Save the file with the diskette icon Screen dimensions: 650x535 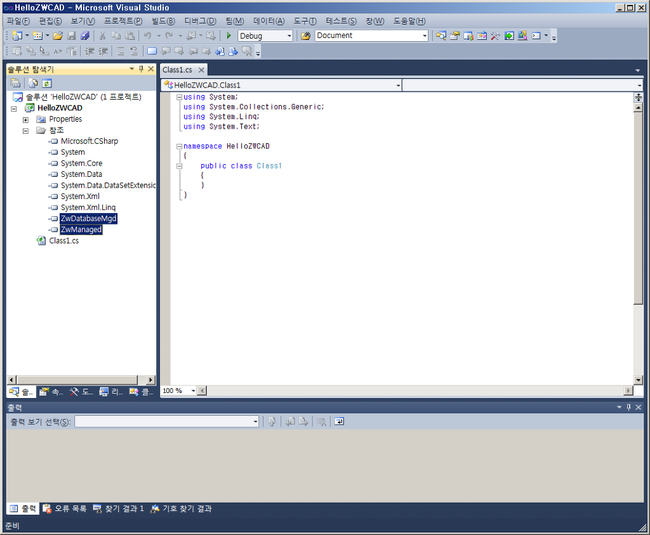[x=71, y=36]
